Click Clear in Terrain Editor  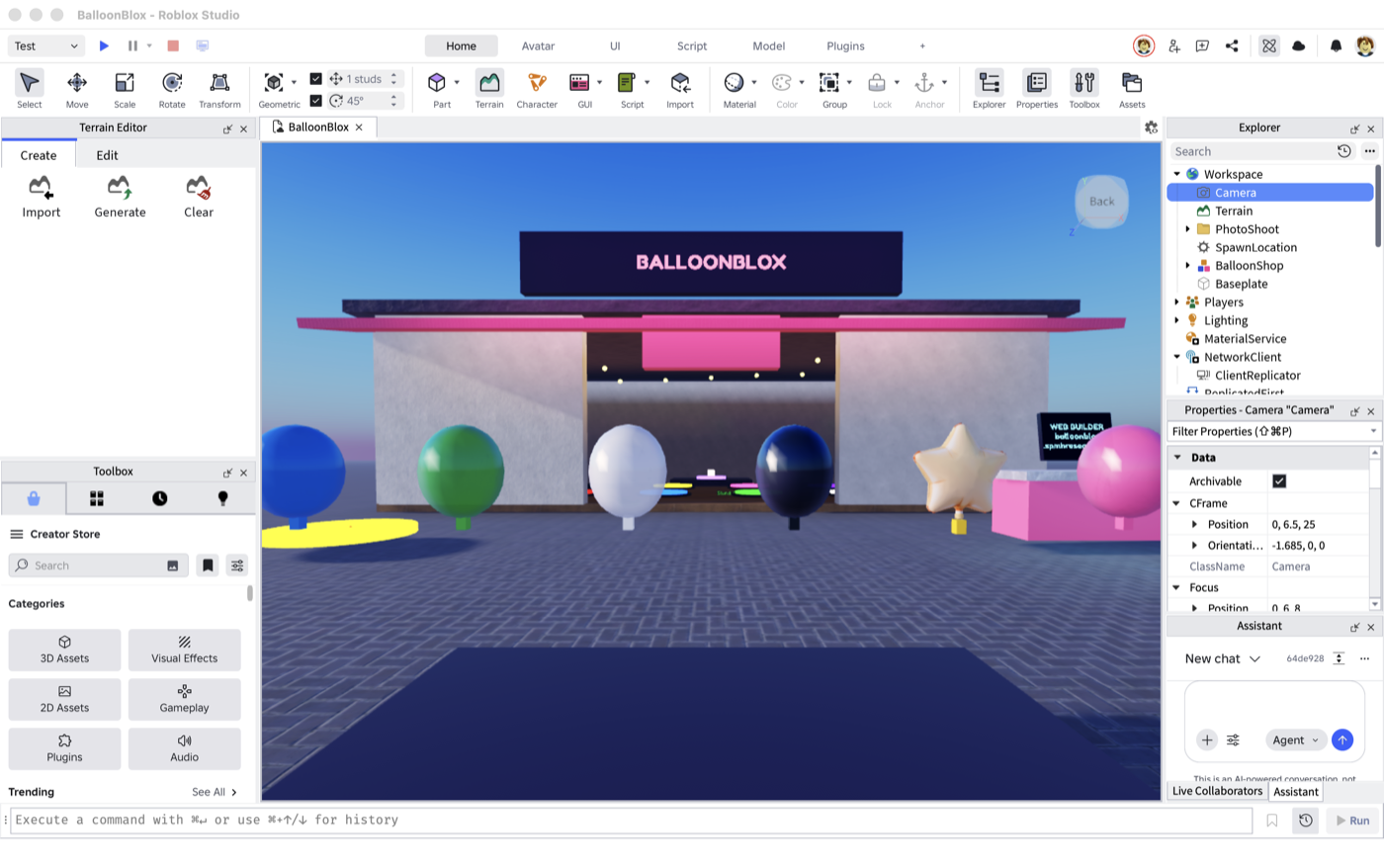click(199, 197)
